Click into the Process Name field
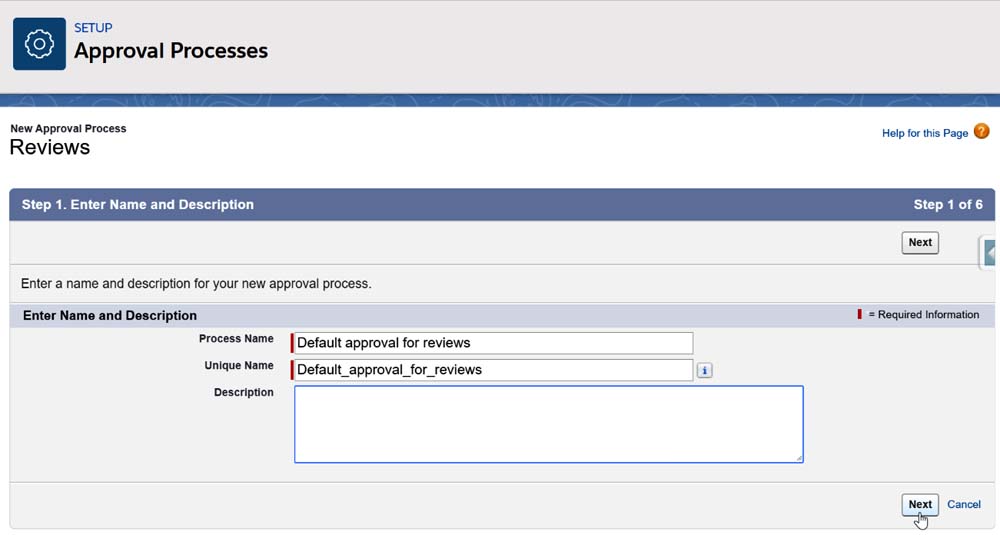 [x=493, y=343]
